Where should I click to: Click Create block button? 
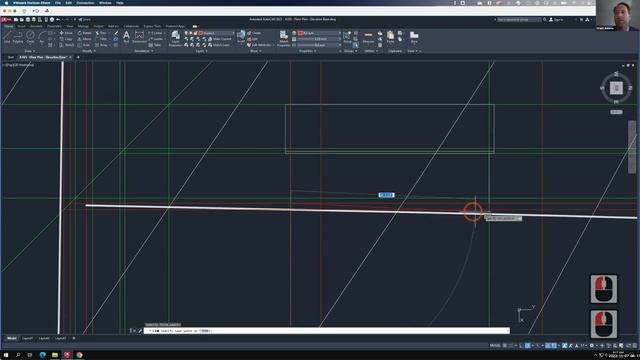tap(254, 33)
